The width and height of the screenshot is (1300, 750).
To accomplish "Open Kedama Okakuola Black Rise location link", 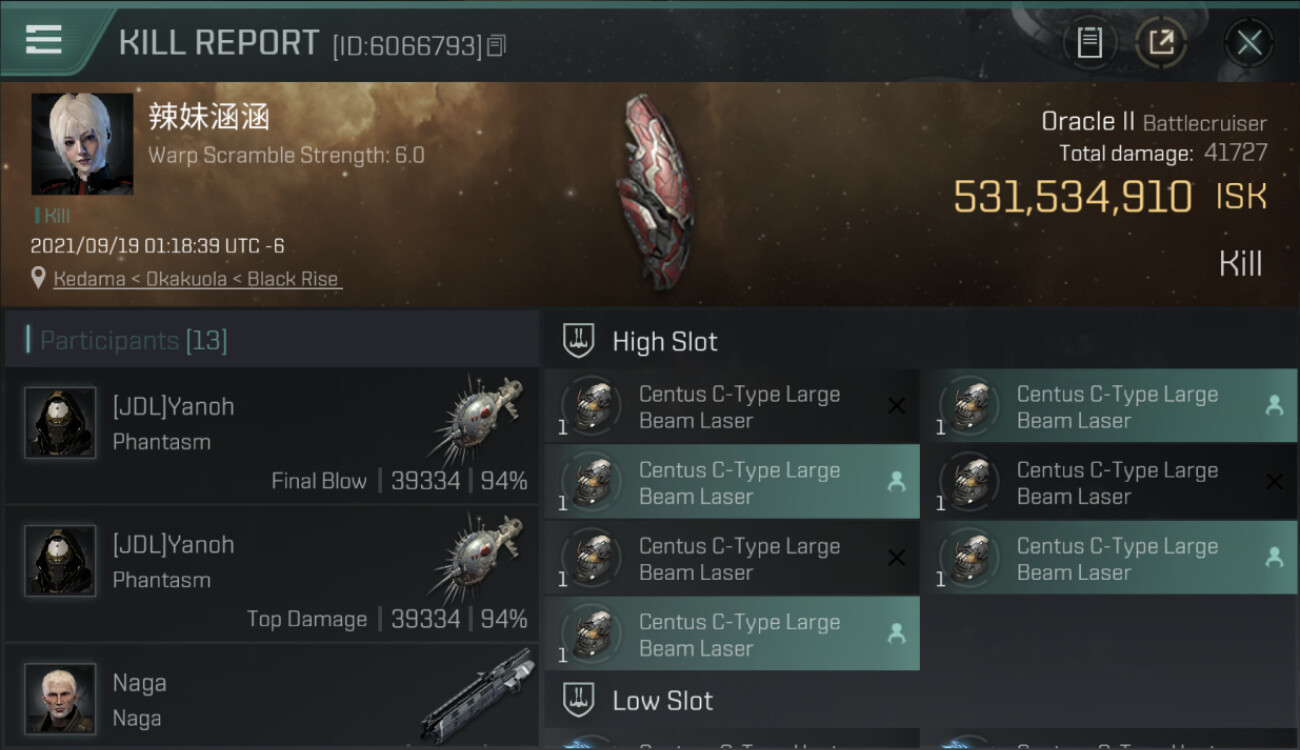I will coord(196,279).
